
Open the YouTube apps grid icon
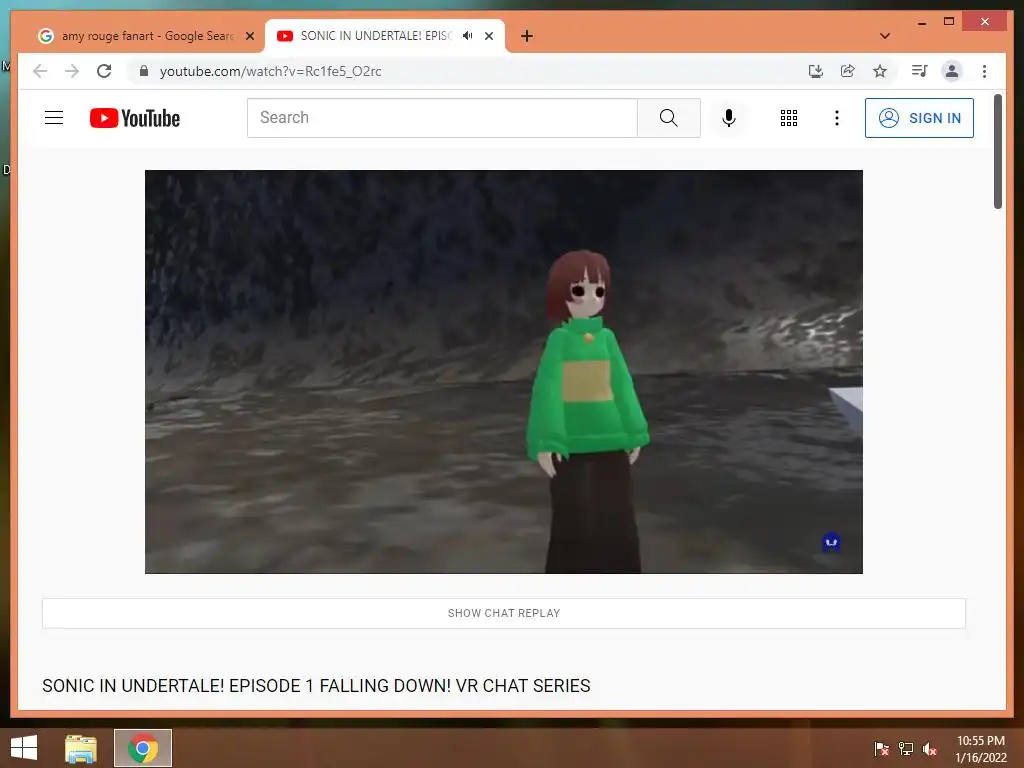[x=789, y=118]
